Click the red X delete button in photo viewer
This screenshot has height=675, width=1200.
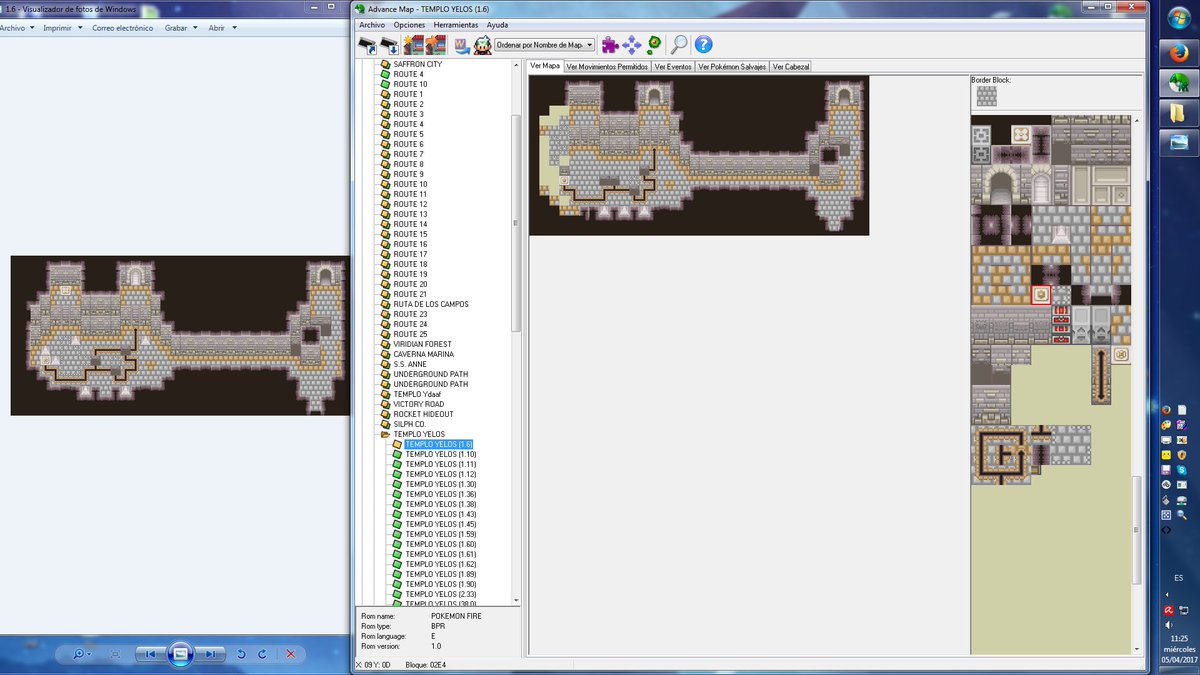tap(290, 653)
